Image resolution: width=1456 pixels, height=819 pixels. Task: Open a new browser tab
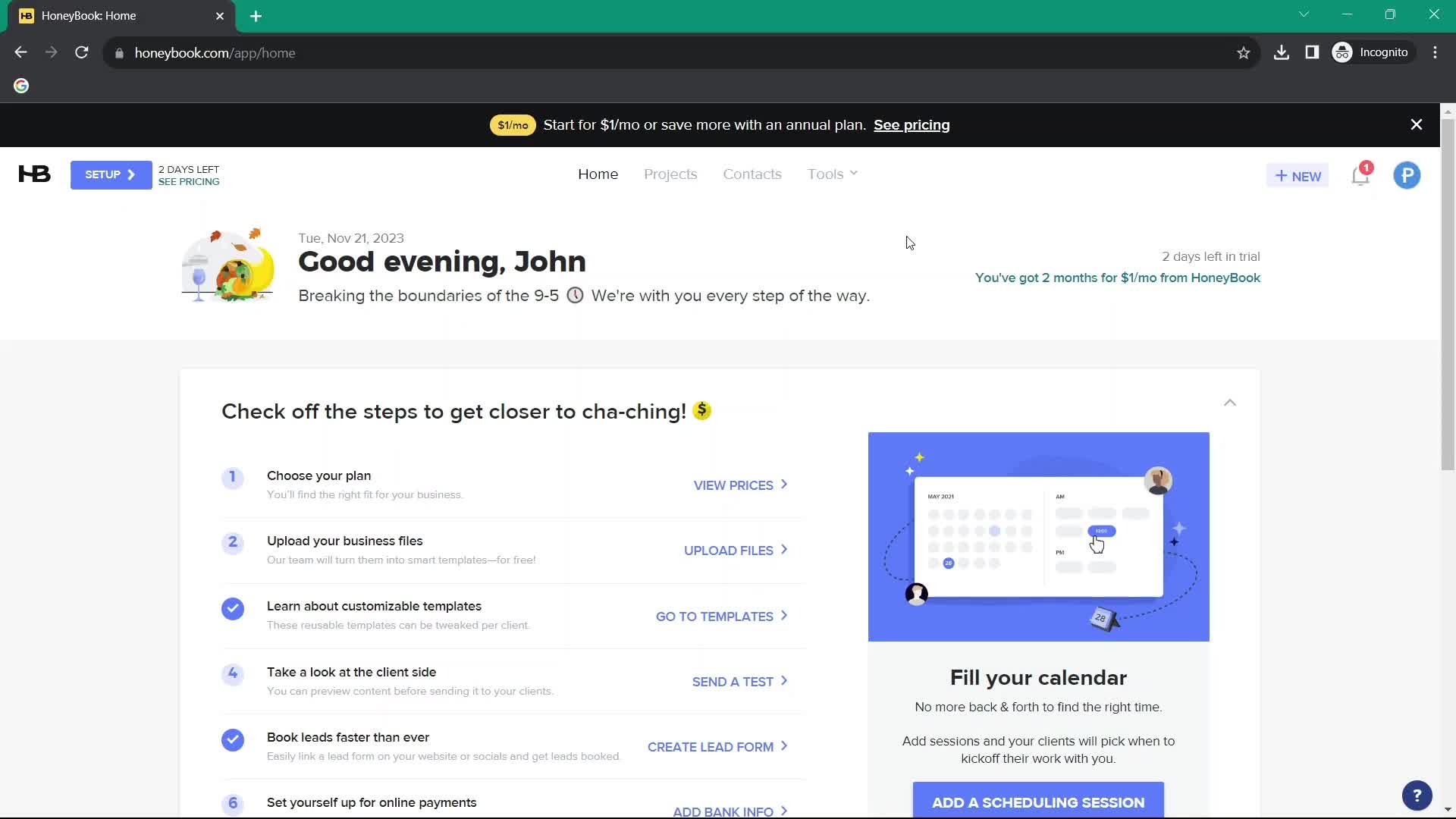point(256,16)
